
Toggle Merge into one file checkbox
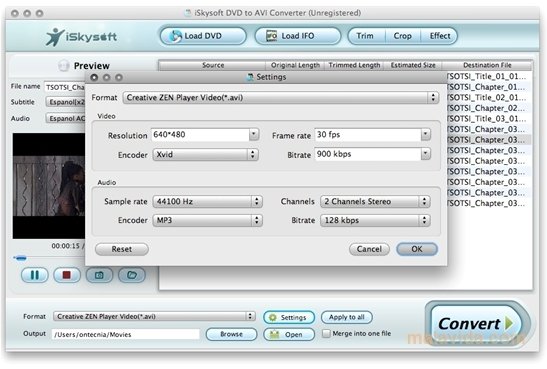[x=326, y=334]
